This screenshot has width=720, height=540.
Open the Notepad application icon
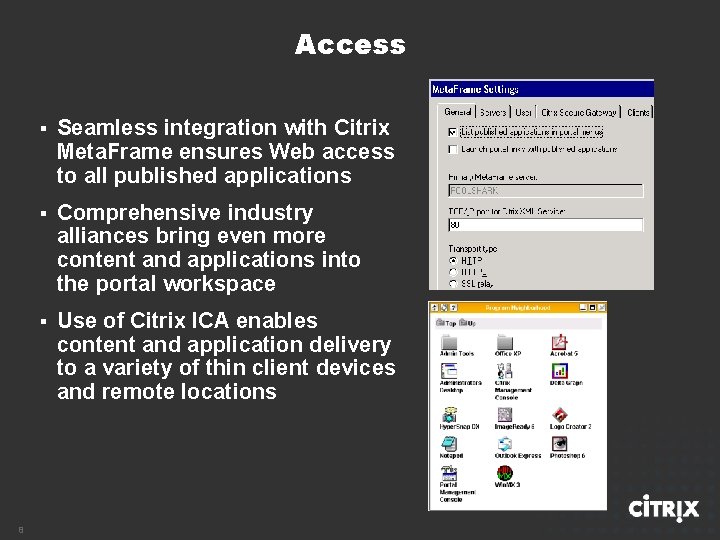click(x=449, y=444)
